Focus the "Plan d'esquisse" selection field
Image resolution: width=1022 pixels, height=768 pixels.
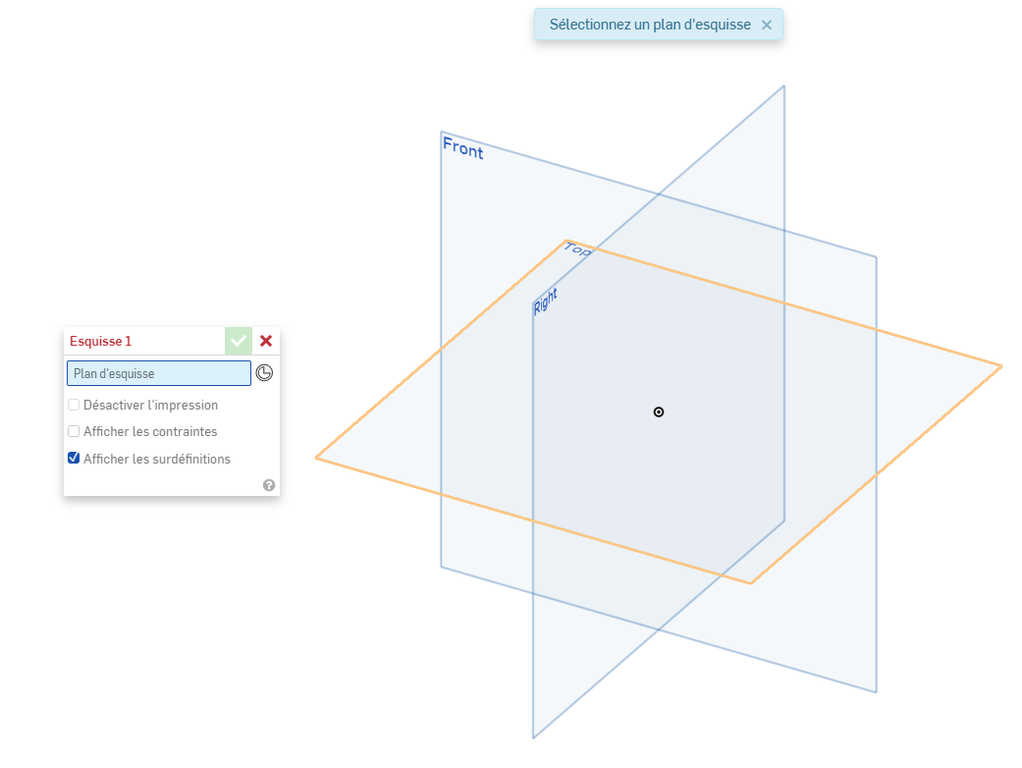coord(159,373)
